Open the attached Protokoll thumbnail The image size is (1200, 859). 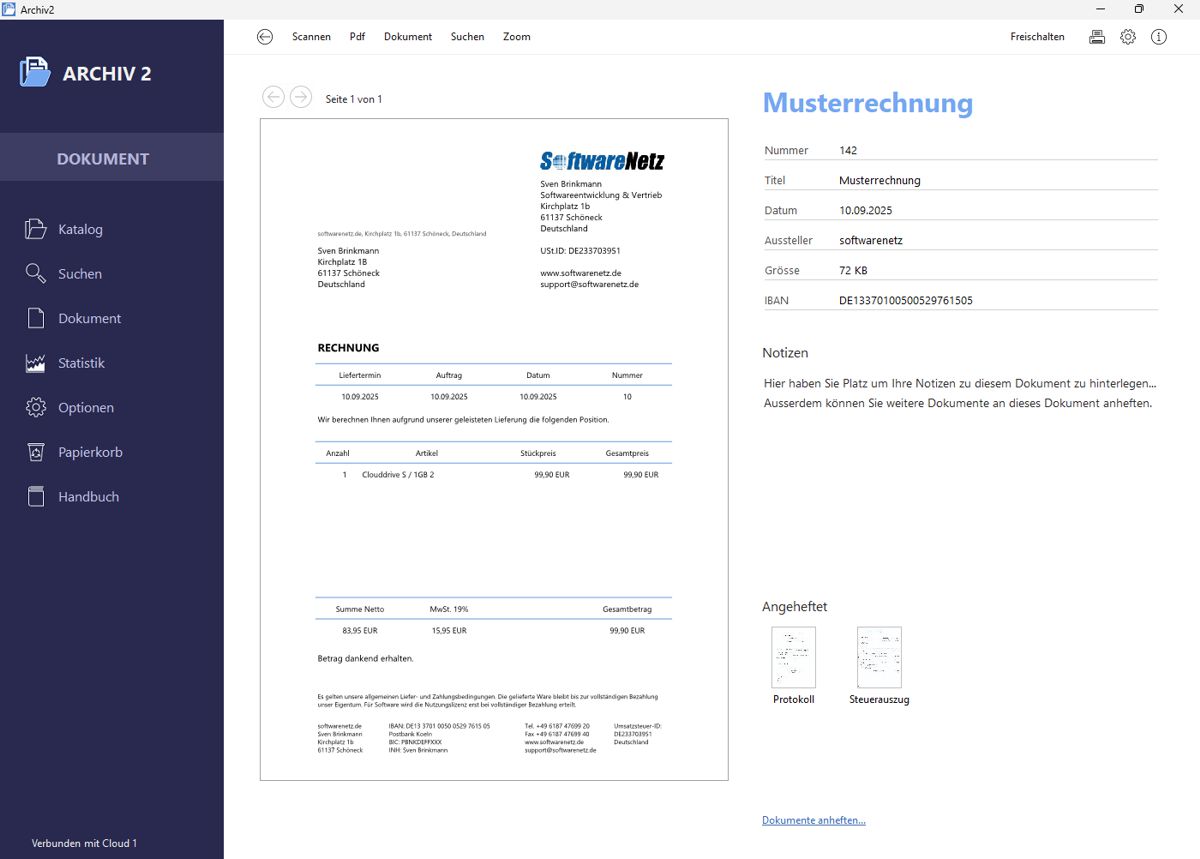(793, 657)
